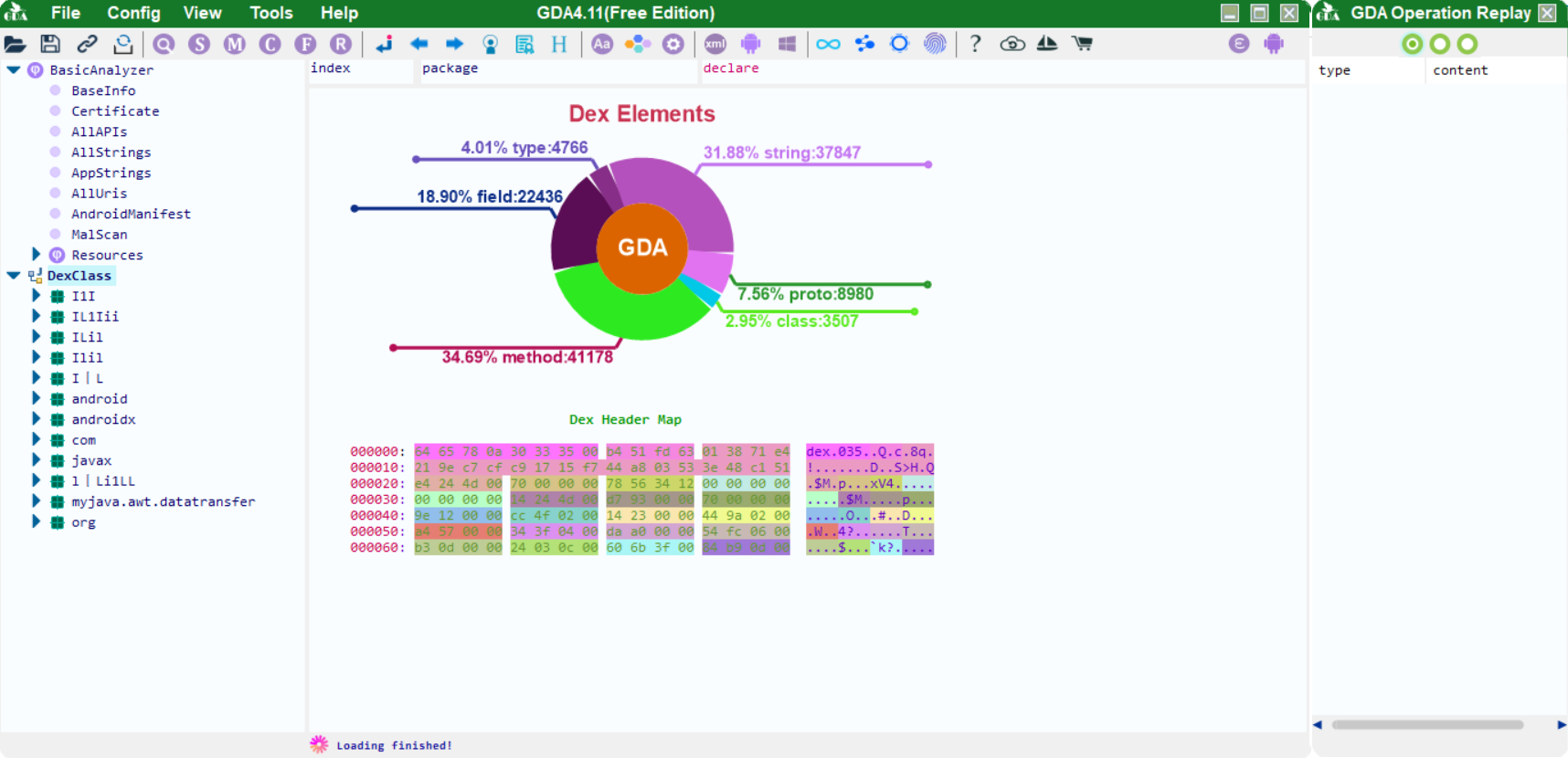Expand the myjava.awt.datatransfer package node
The width and height of the screenshot is (1568, 758).
click(x=37, y=501)
